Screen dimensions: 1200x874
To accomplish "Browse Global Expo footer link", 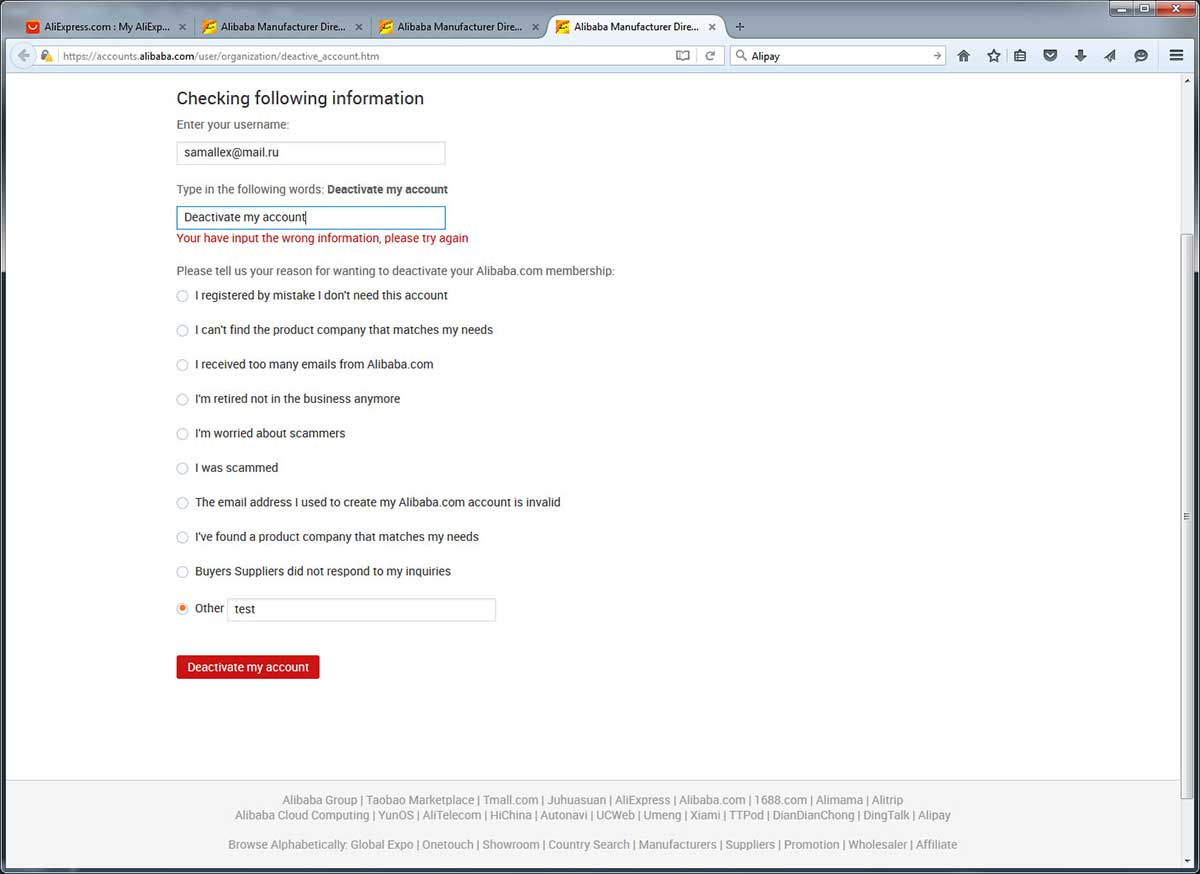I will (x=382, y=845).
